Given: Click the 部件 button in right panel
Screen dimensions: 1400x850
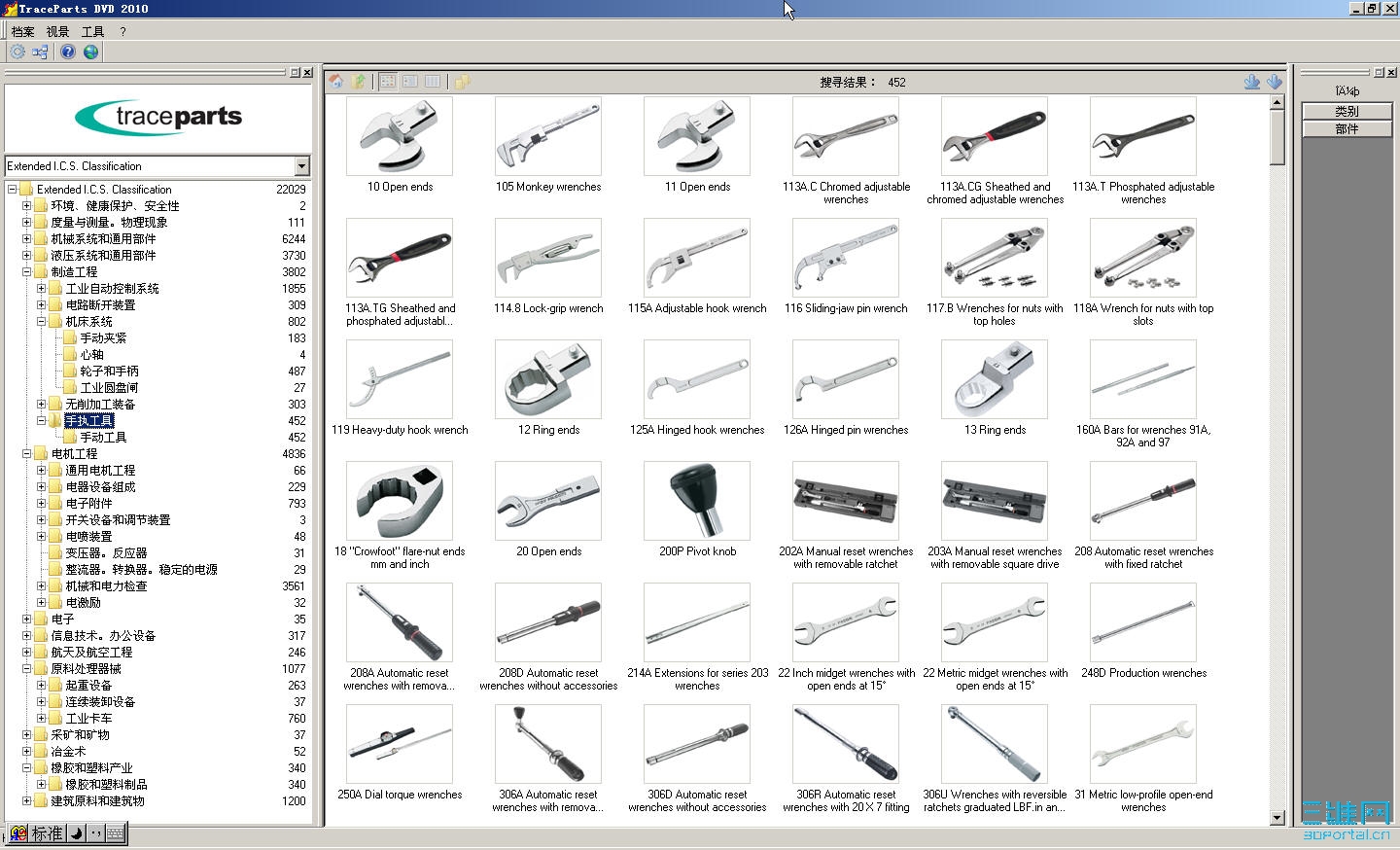Looking at the screenshot, I should tap(1347, 128).
